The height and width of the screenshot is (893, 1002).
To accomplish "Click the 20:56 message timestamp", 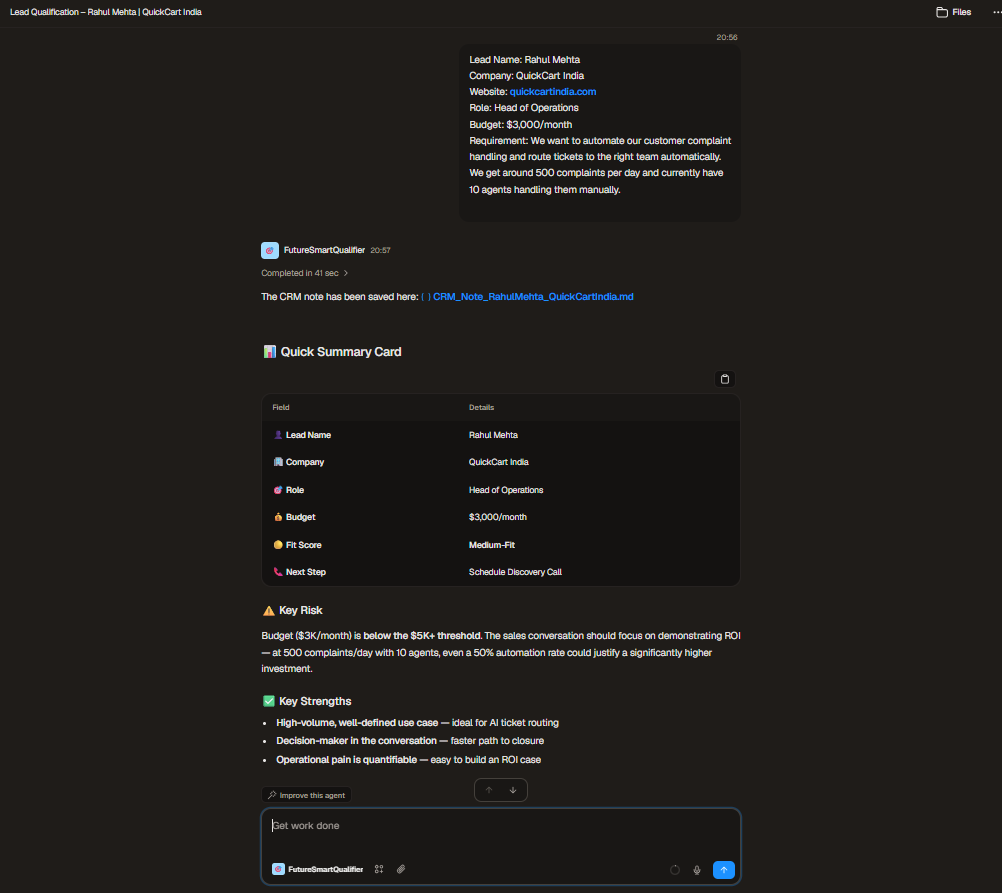I will click(727, 37).
